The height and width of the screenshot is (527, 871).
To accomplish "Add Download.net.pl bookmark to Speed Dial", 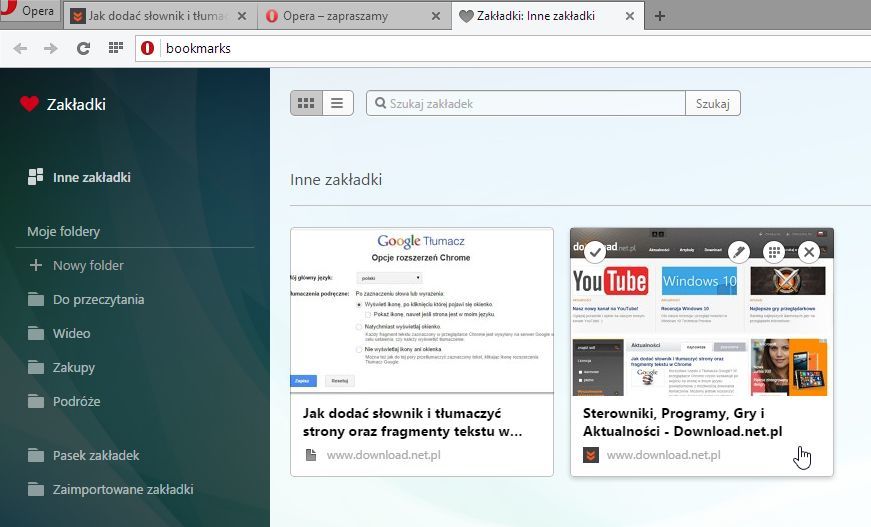I will (774, 252).
